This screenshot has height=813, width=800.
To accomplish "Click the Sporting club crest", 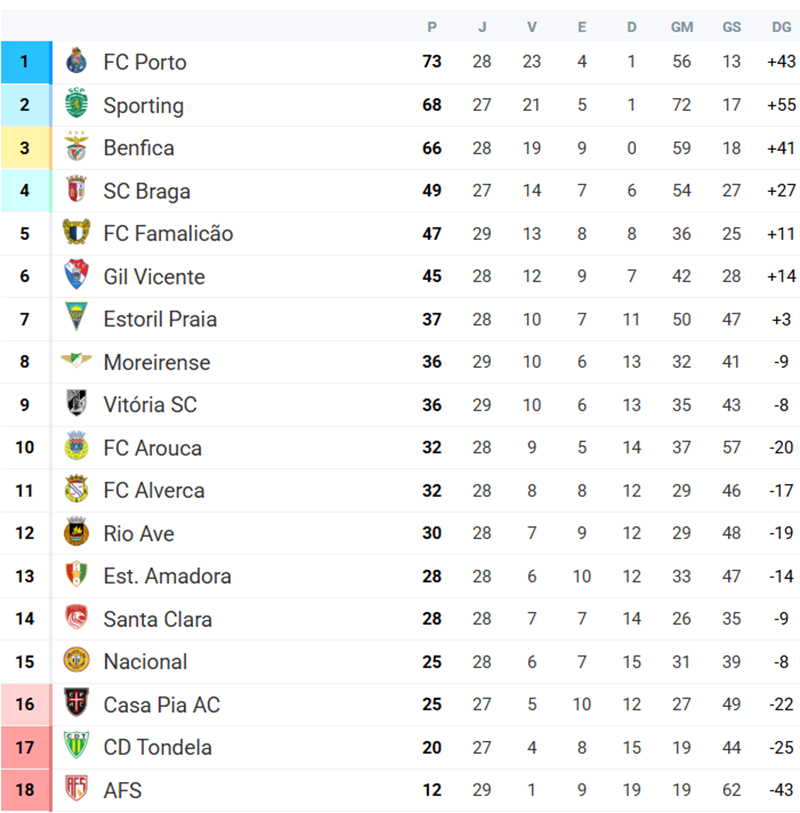I will 76,105.
